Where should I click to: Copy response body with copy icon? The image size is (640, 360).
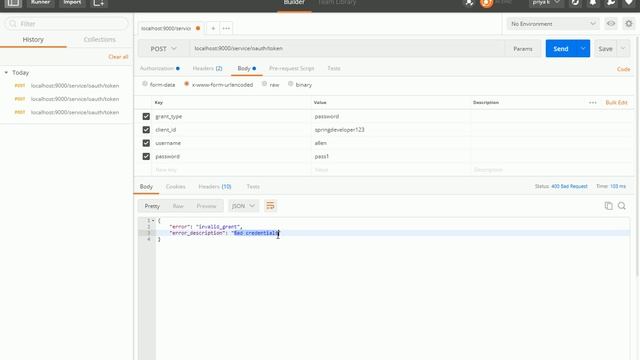608,206
